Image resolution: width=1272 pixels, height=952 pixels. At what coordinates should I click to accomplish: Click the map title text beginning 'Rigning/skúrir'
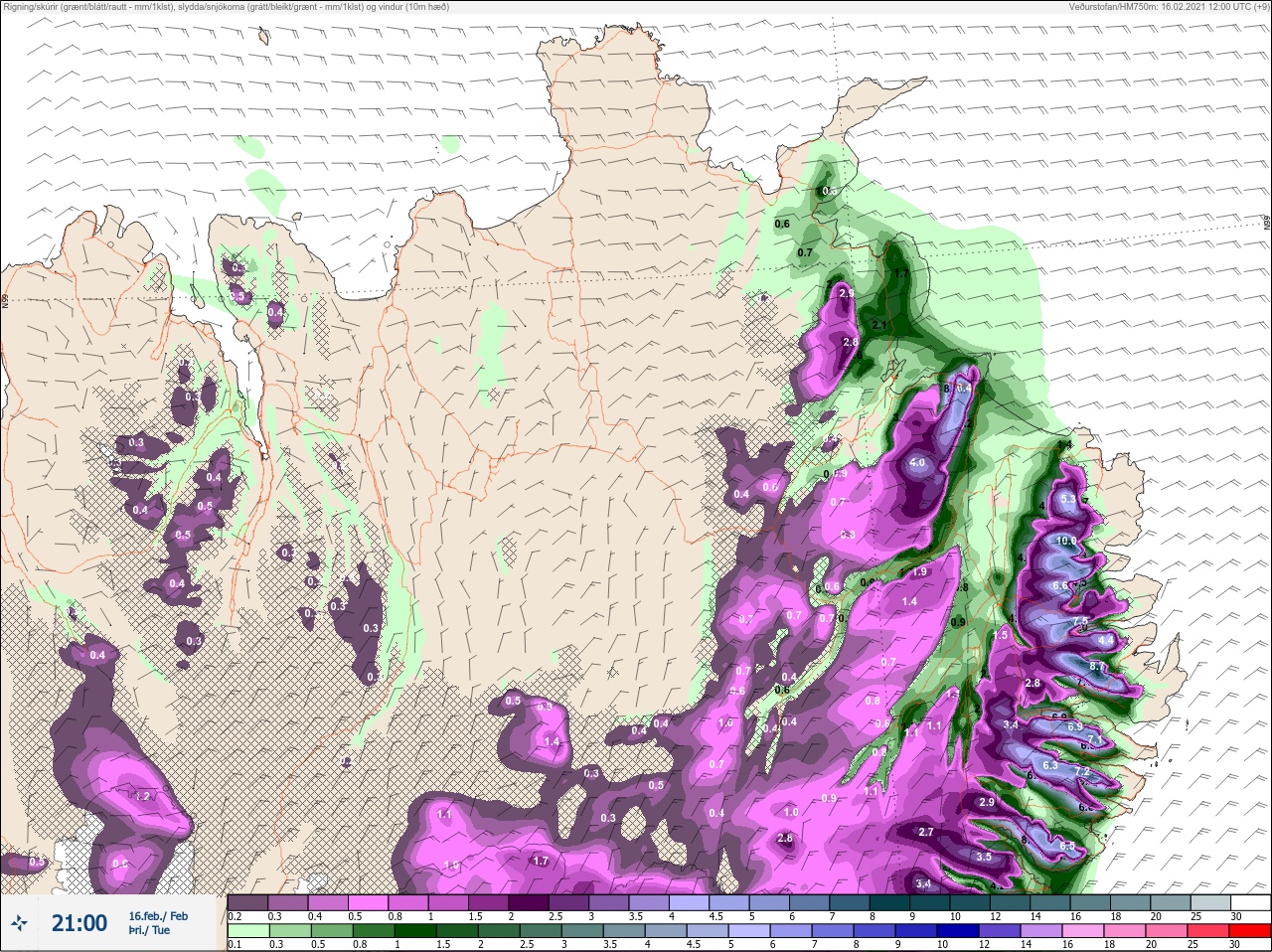coord(227,7)
